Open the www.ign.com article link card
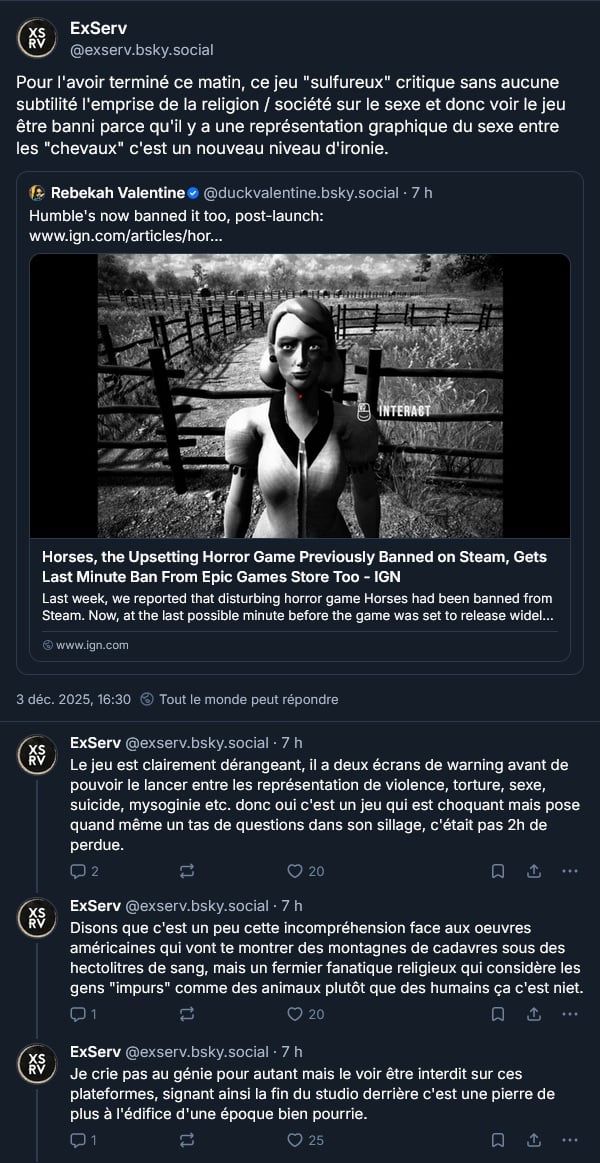 tap(300, 458)
